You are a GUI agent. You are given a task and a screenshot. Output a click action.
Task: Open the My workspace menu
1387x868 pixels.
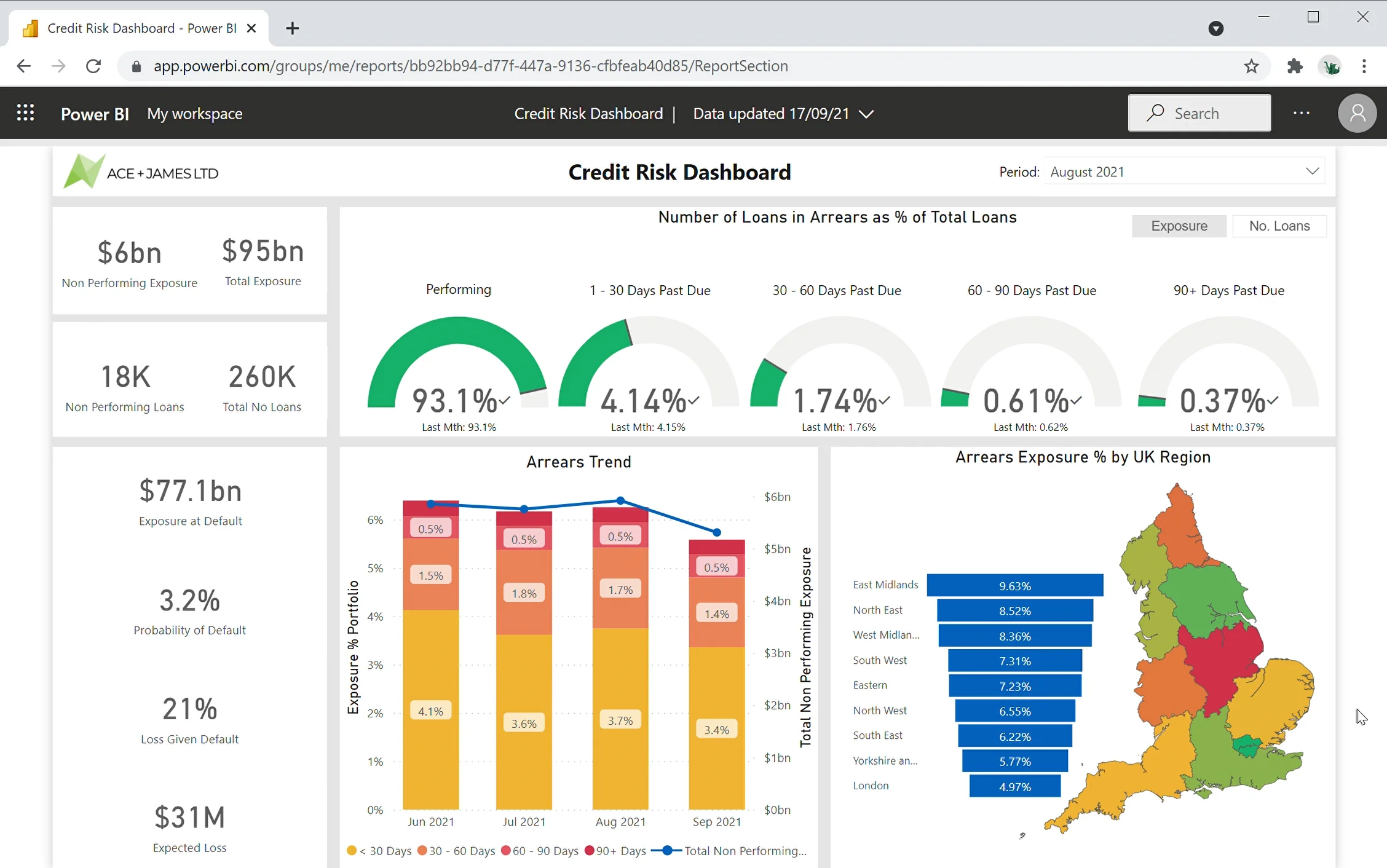point(194,113)
